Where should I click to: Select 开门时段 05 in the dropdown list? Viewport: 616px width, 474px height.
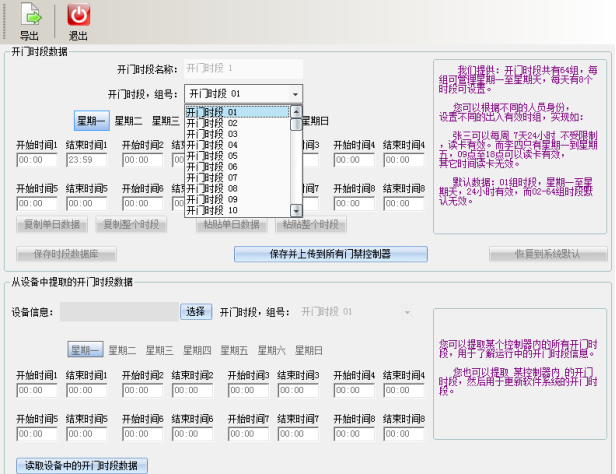[x=237, y=156]
